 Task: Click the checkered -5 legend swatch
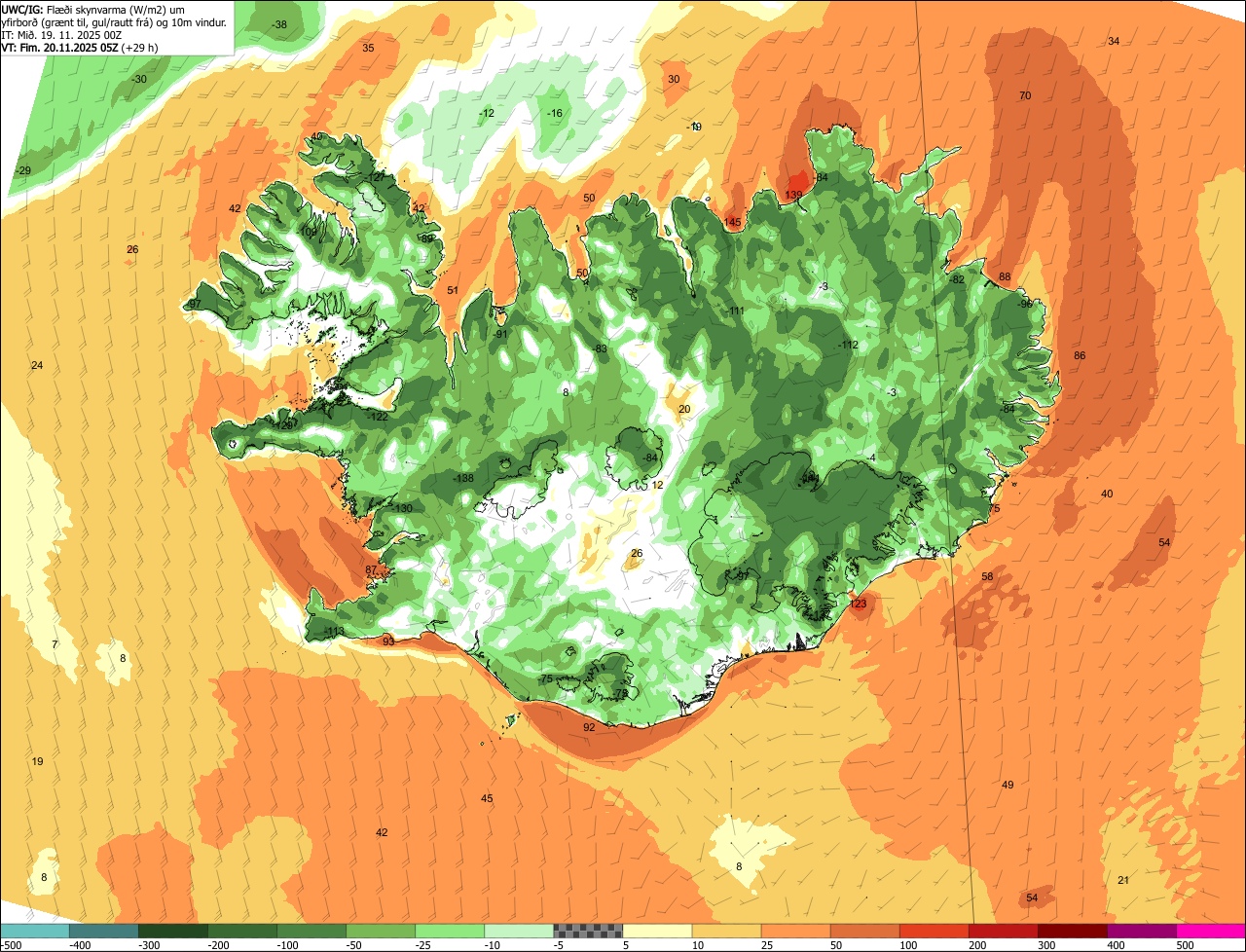tap(588, 931)
